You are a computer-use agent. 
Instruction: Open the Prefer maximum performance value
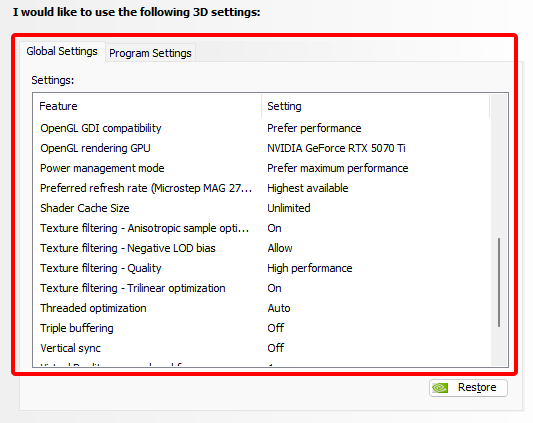coord(338,168)
